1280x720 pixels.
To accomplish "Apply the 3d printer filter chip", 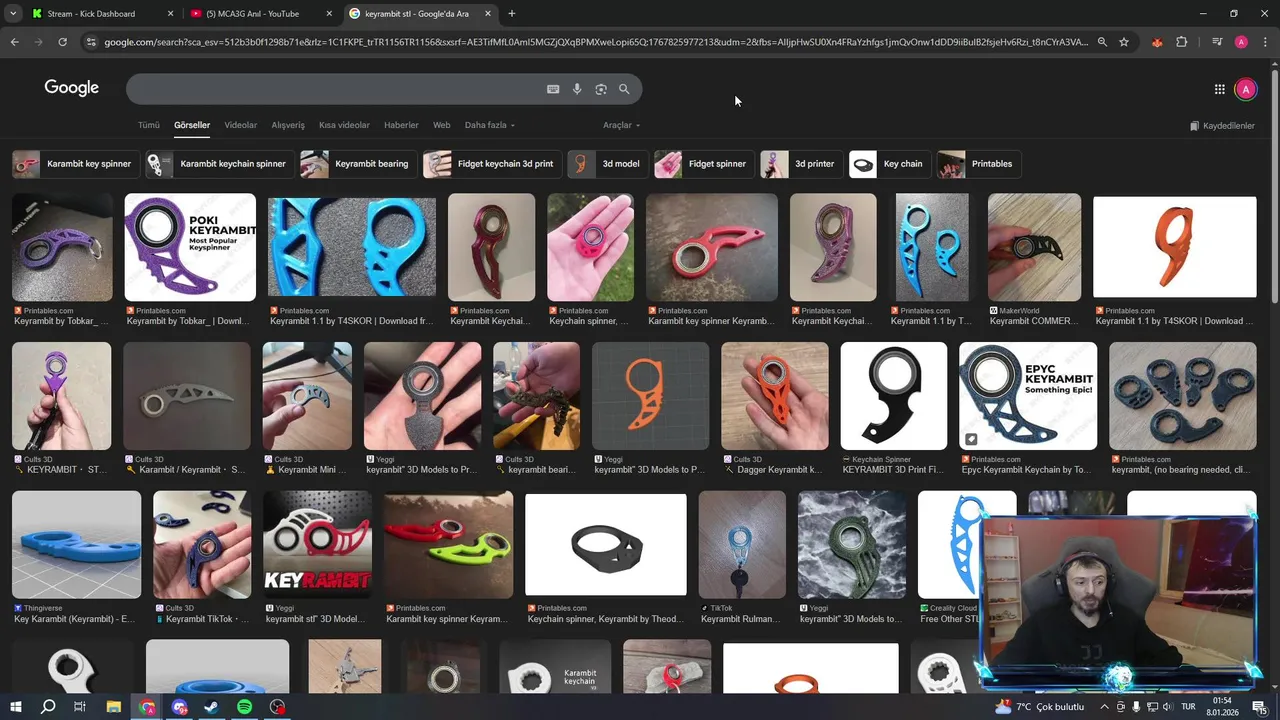I will coord(801,164).
